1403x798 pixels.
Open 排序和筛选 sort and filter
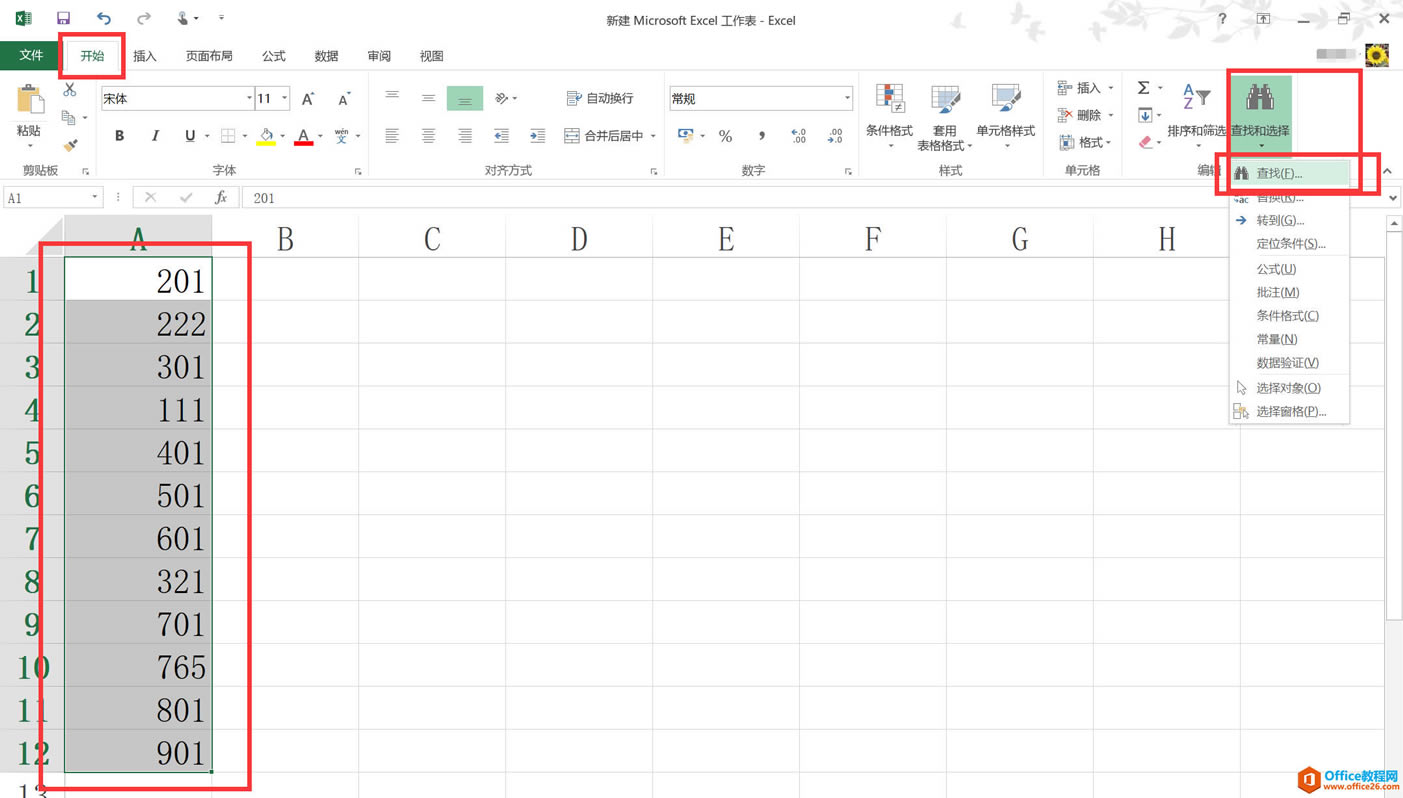click(1197, 115)
